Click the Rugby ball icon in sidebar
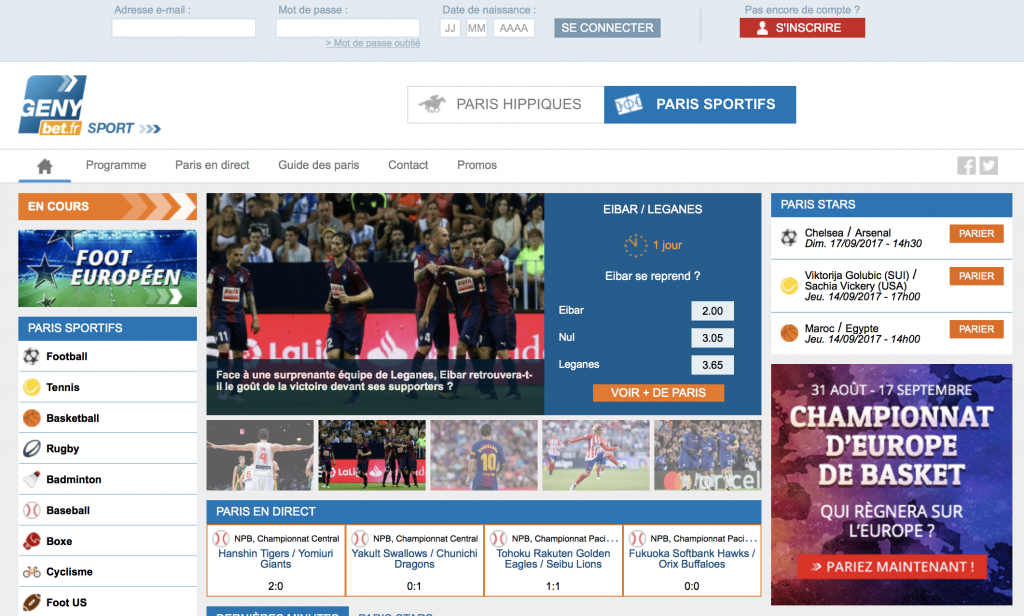 [31, 448]
